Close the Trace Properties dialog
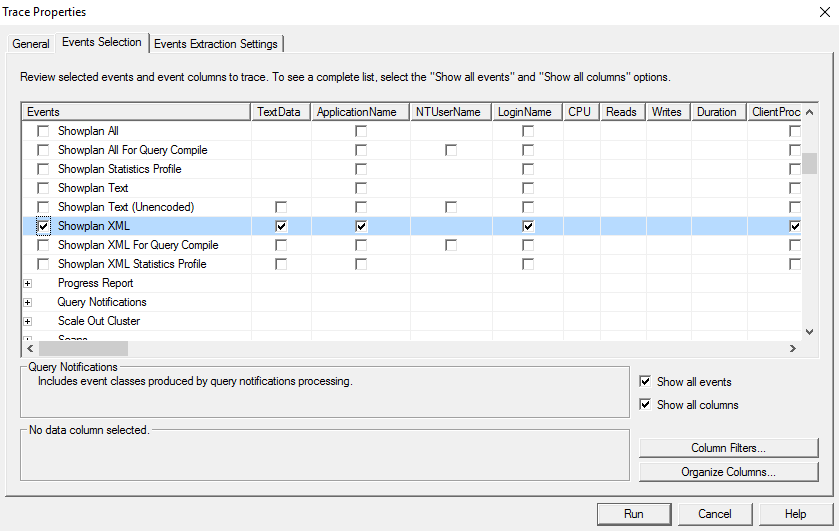 tap(823, 12)
